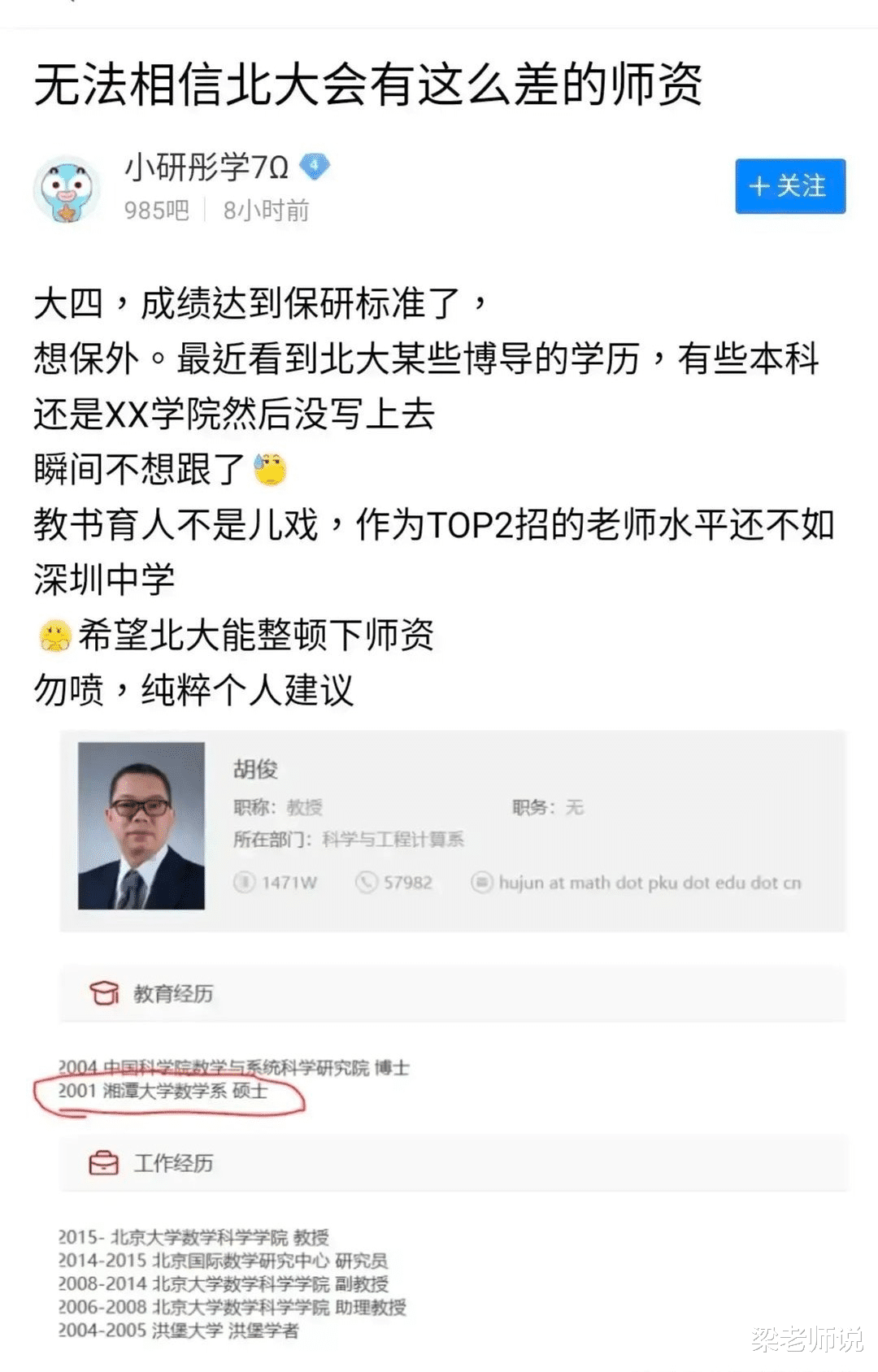The image size is (878, 1372).
Task: Tap the email icon beside hujun address
Action: 482,882
